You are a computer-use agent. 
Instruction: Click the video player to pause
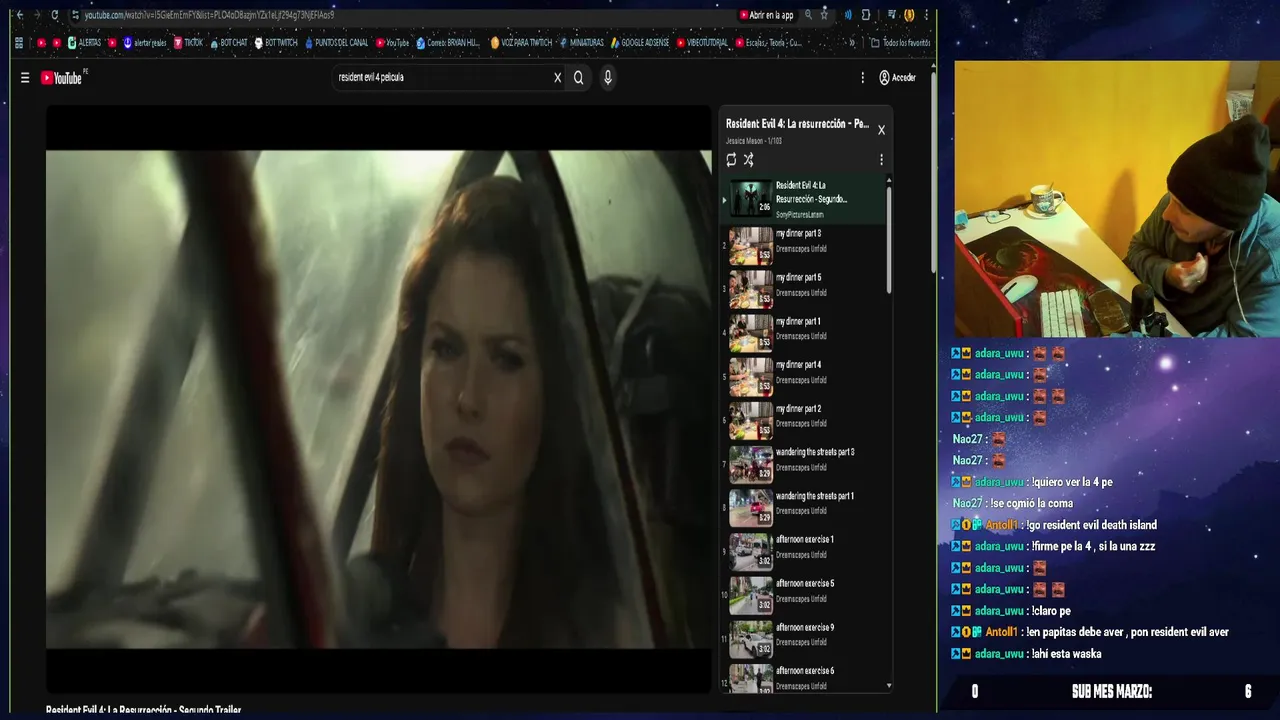378,400
